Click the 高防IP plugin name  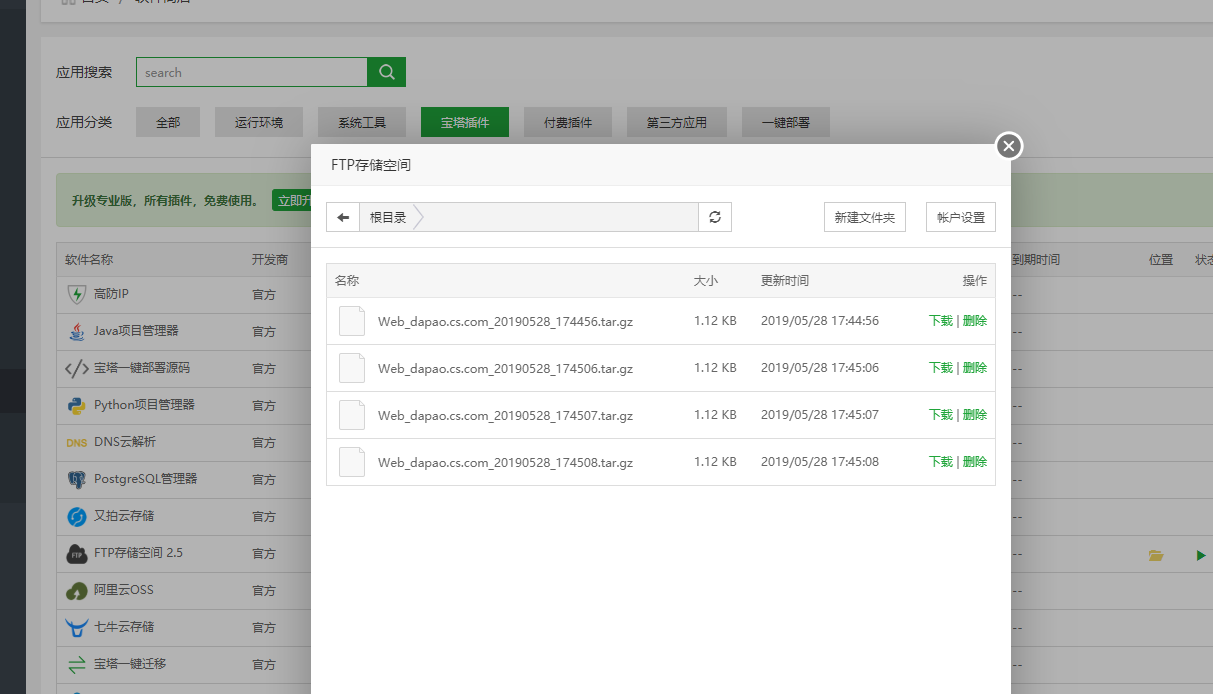click(x=111, y=294)
